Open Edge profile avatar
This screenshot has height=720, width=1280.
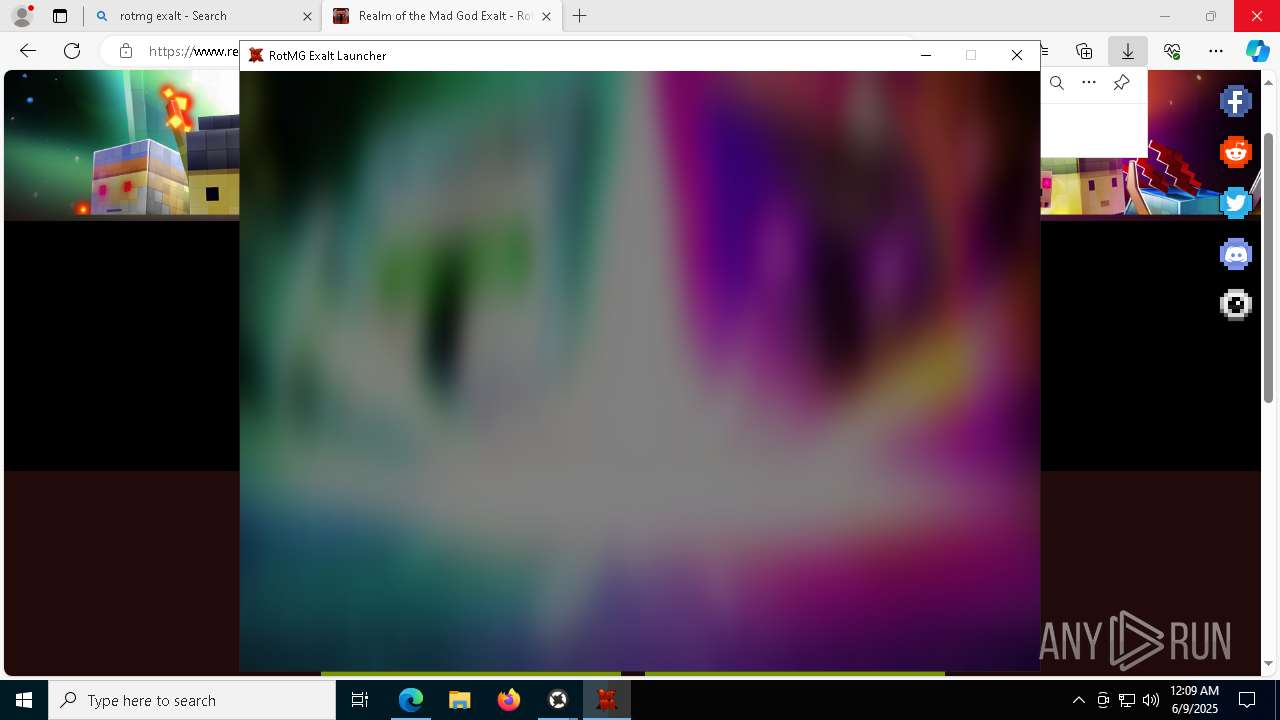pos(21,16)
